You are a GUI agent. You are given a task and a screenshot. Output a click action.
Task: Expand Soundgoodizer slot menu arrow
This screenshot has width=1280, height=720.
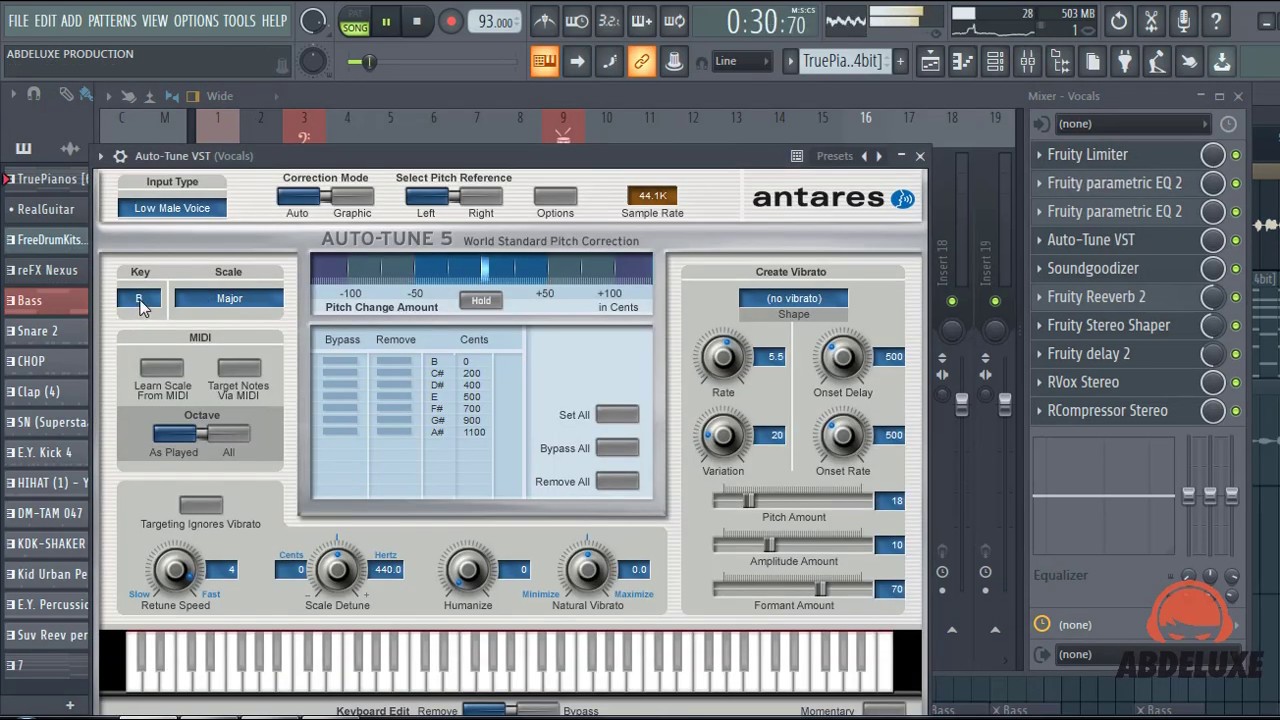coord(1039,269)
